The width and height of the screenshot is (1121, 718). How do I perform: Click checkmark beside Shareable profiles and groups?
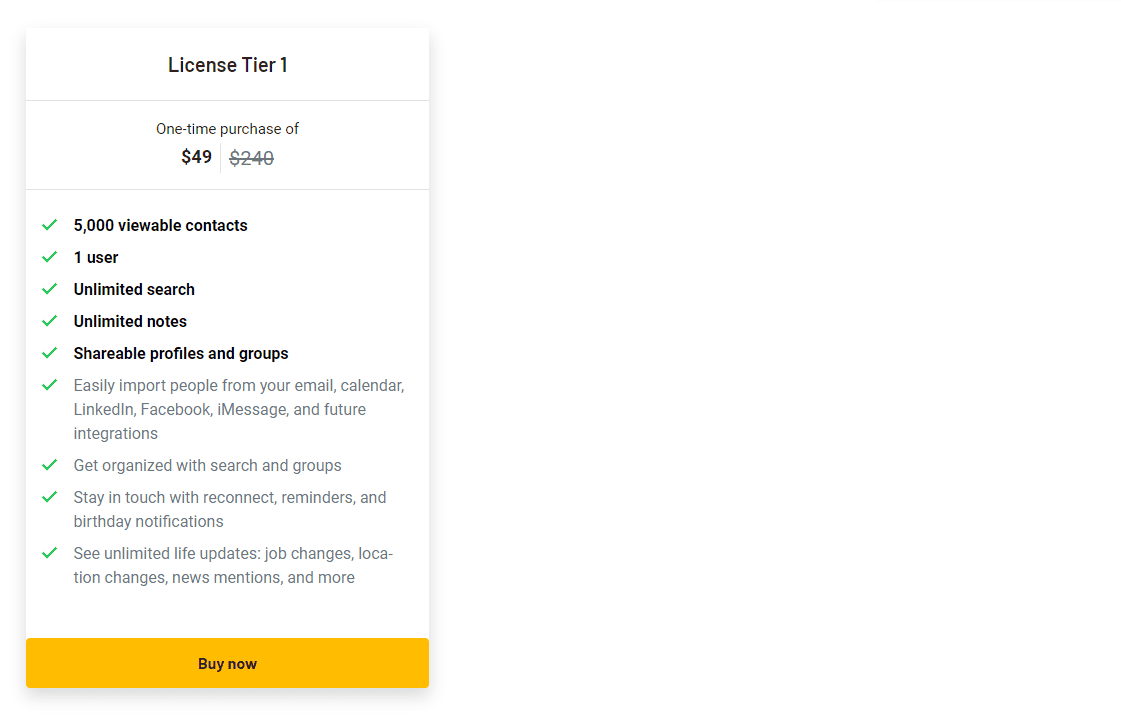point(50,353)
